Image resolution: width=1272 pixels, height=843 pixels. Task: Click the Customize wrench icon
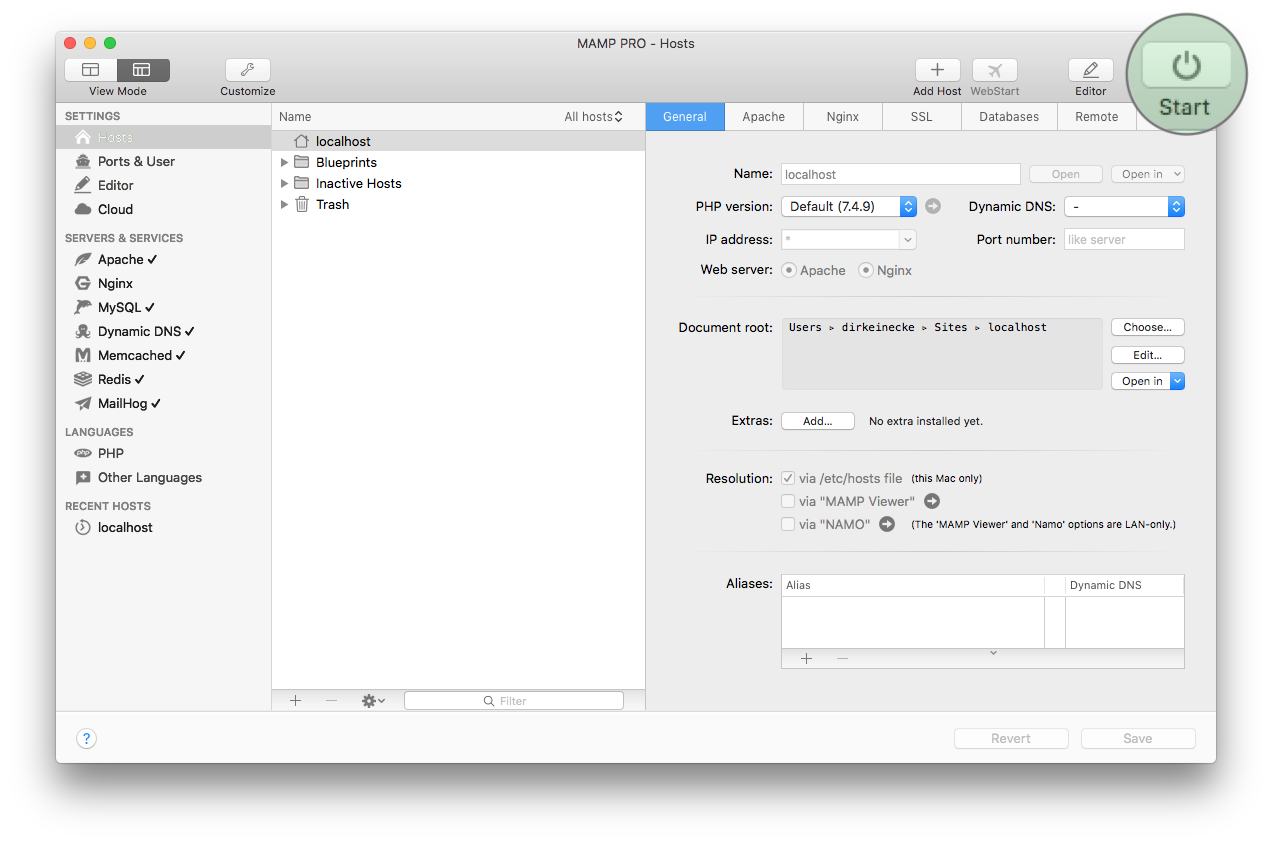click(247, 70)
